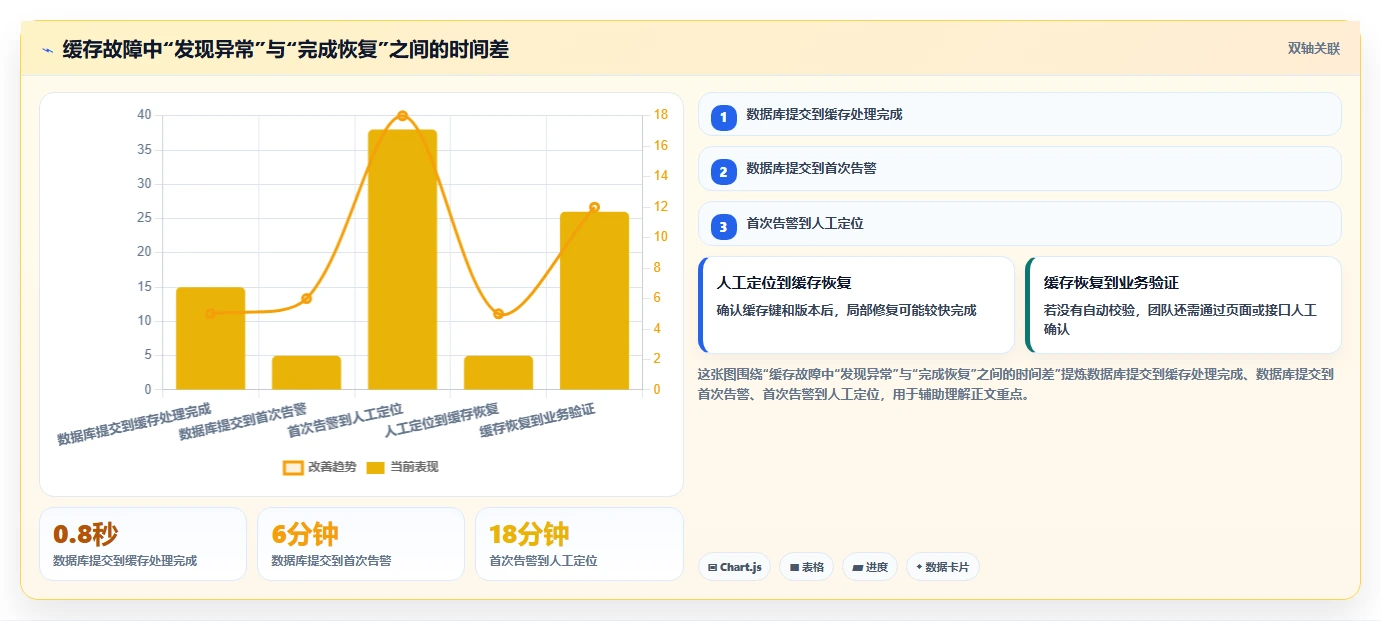Select list row 首次告警到人工定位 beside badge 3
Viewport: 1381px width, 621px height.
pyautogui.click(x=1019, y=224)
